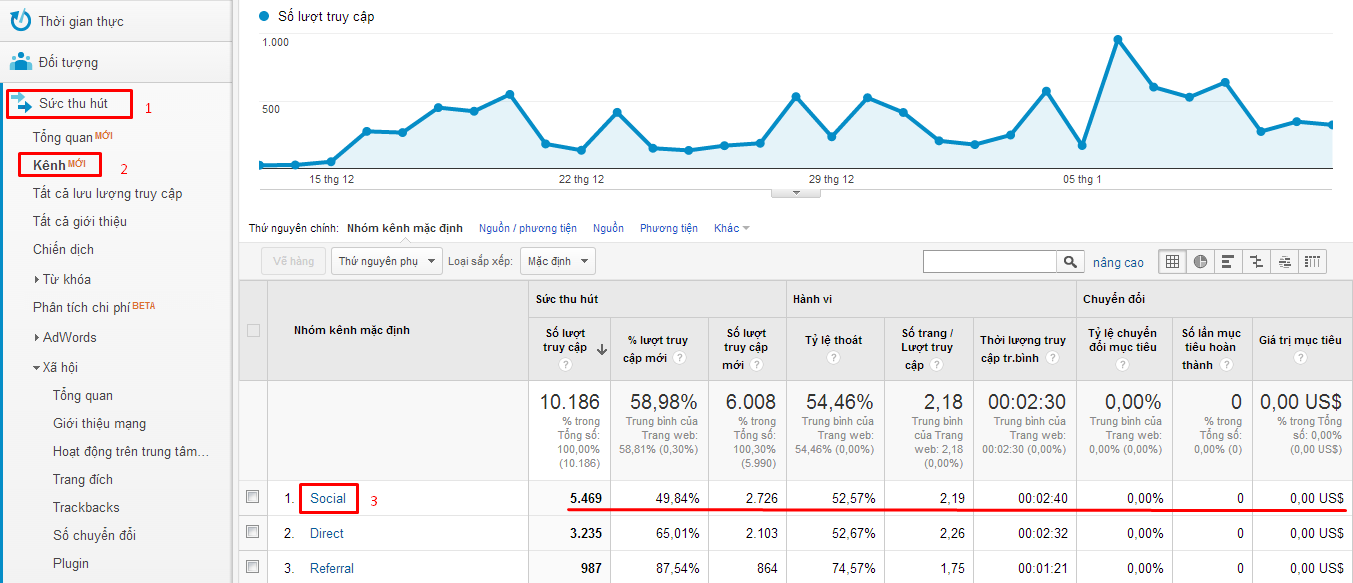
Task: Switch to pivot table view icon
Action: (x=1312, y=262)
